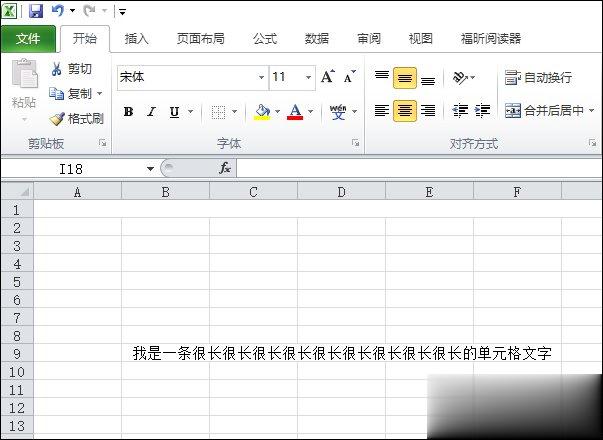Open the font size 11 dropdown
This screenshot has height=440, width=603.
tap(308, 77)
